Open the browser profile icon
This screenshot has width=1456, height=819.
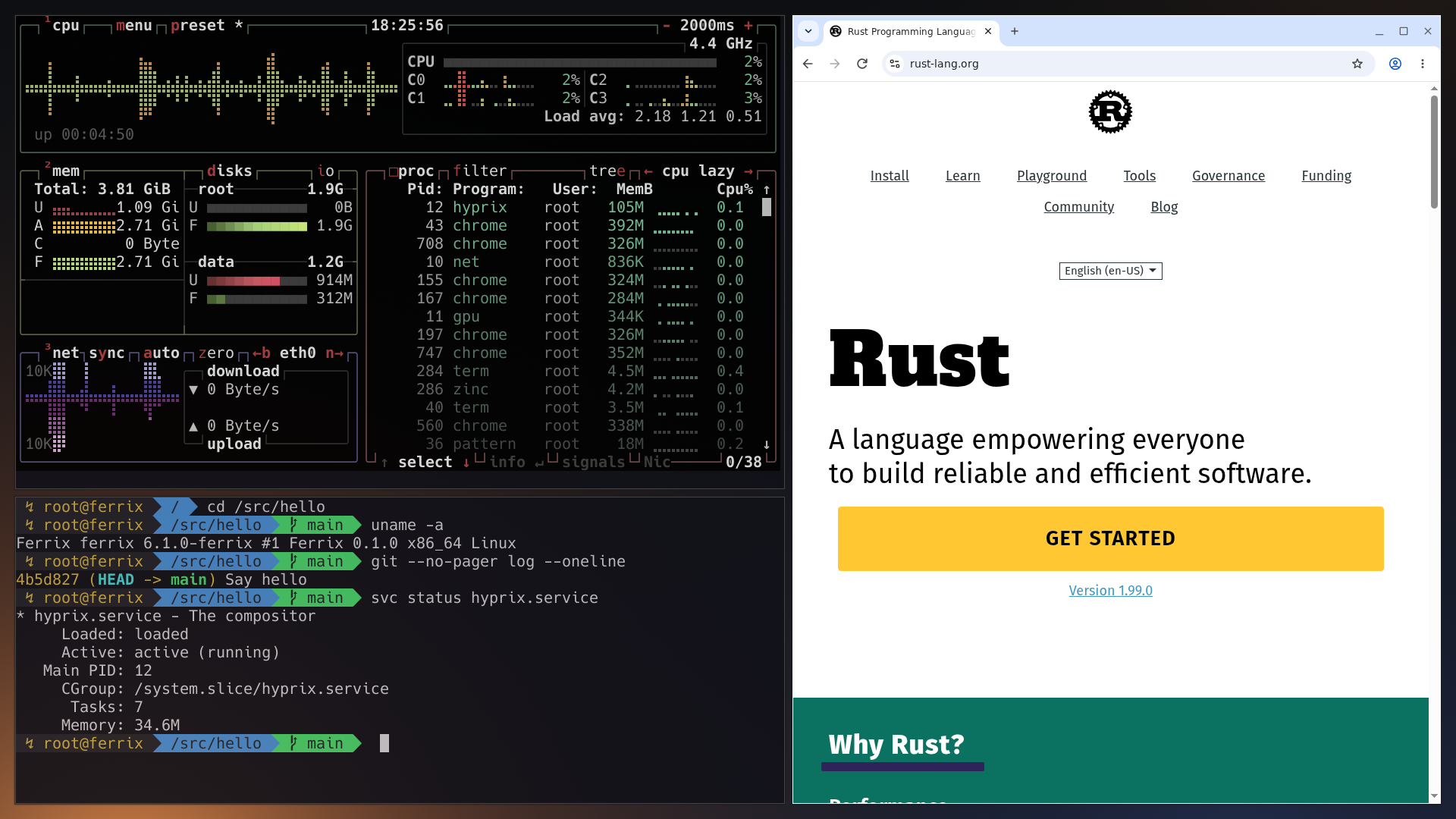[x=1395, y=64]
